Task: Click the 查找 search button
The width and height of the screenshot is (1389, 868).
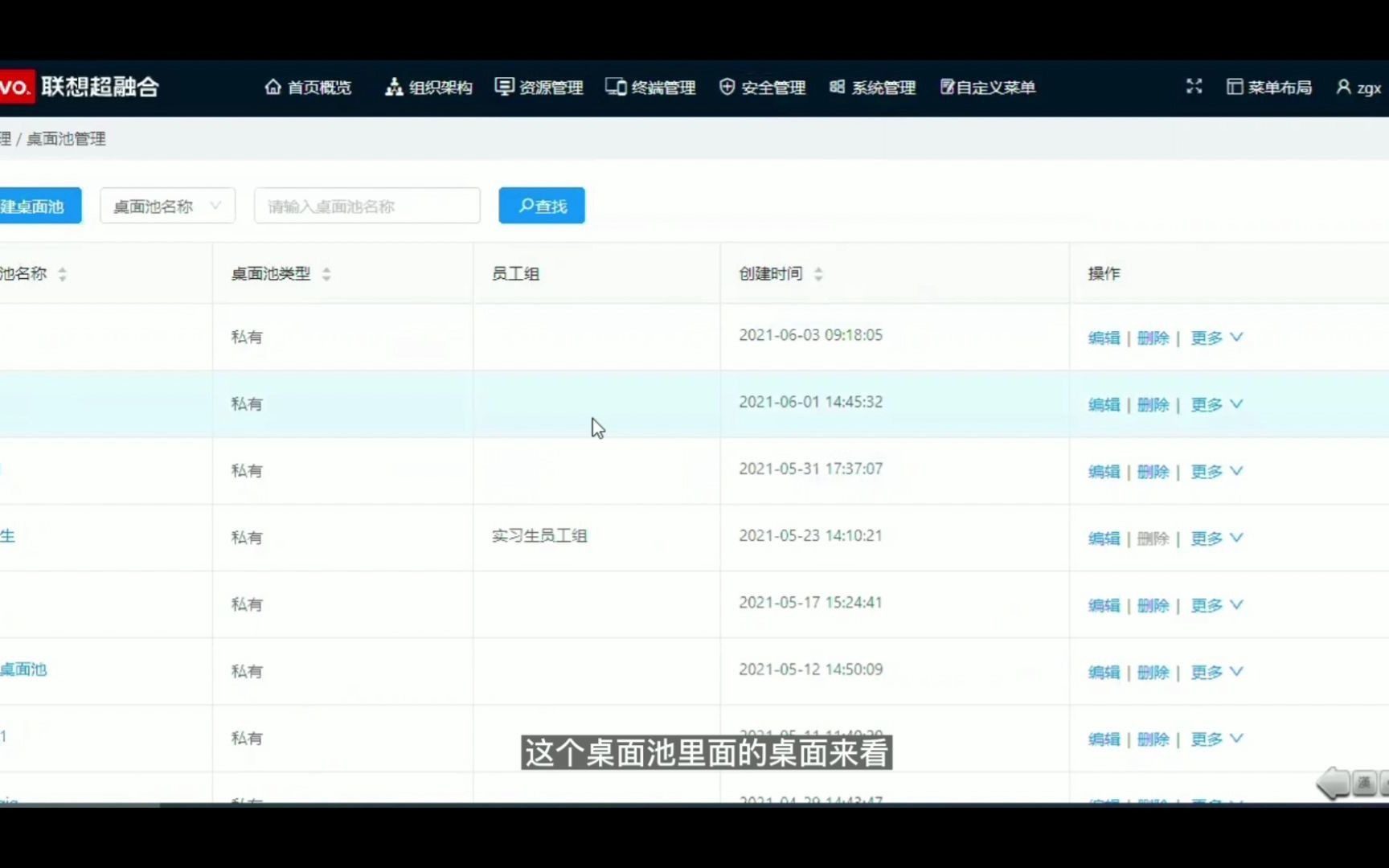Action: point(542,206)
